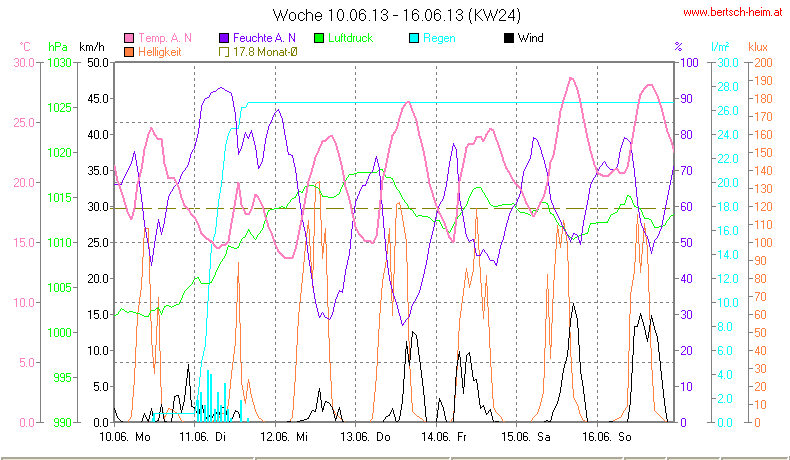
Task: Click the 'Temp. A. N' legend label
Action: coord(165,38)
